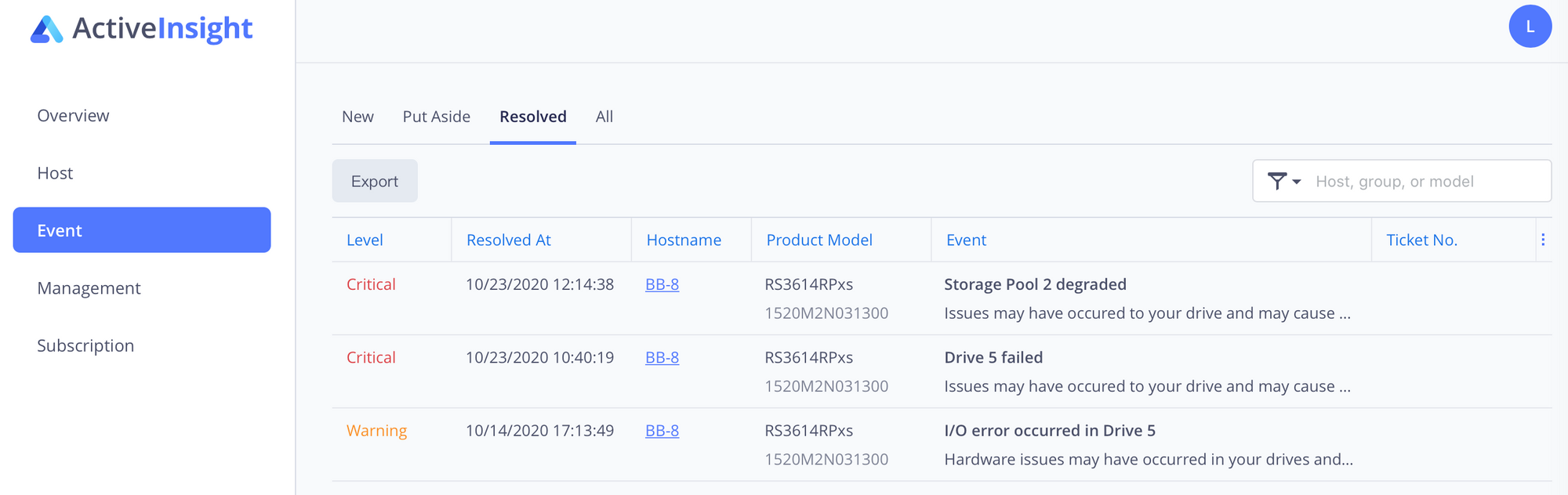This screenshot has height=495, width=1568.
Task: Select the I/O error occurred in Drive 5 title
Action: (x=1050, y=430)
